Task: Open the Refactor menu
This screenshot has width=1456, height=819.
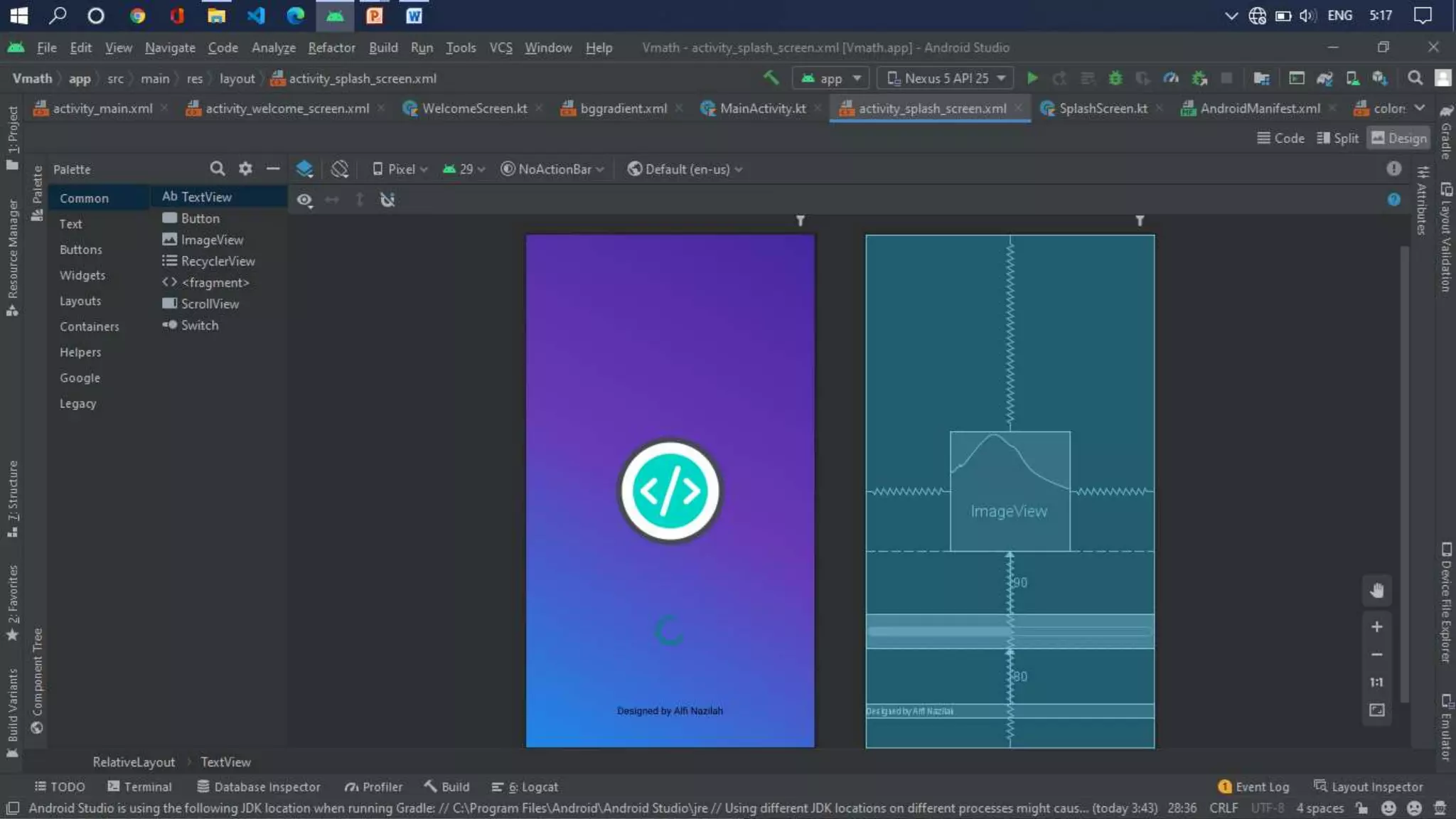Action: (331, 48)
